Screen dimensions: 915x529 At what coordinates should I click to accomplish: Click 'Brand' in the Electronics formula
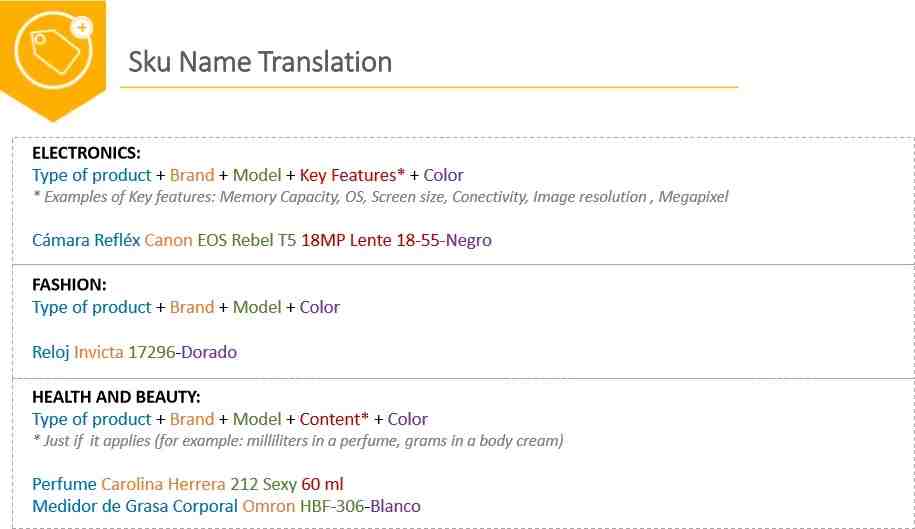(x=192, y=175)
